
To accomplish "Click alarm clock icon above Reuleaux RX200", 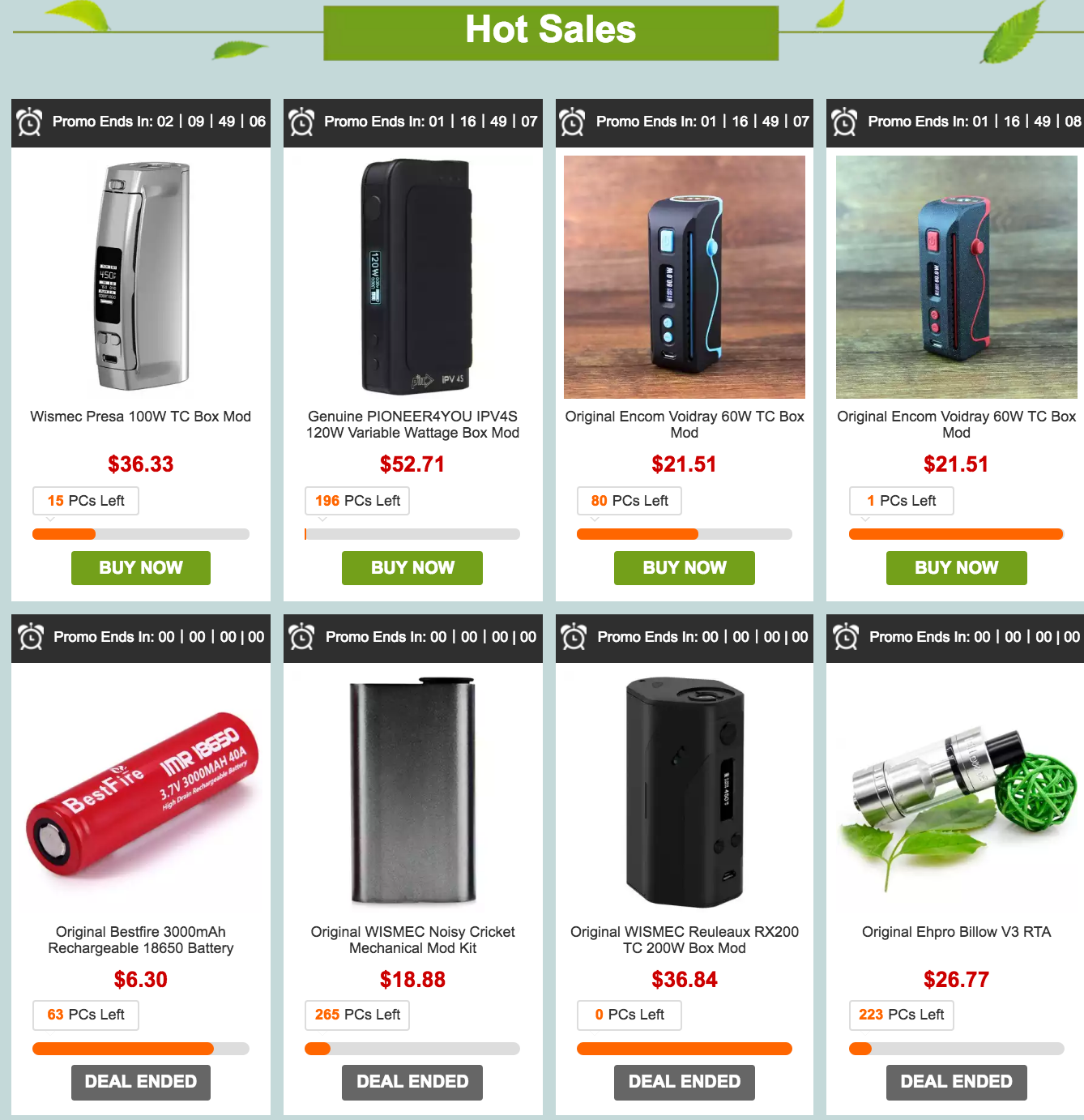I will 574,637.
